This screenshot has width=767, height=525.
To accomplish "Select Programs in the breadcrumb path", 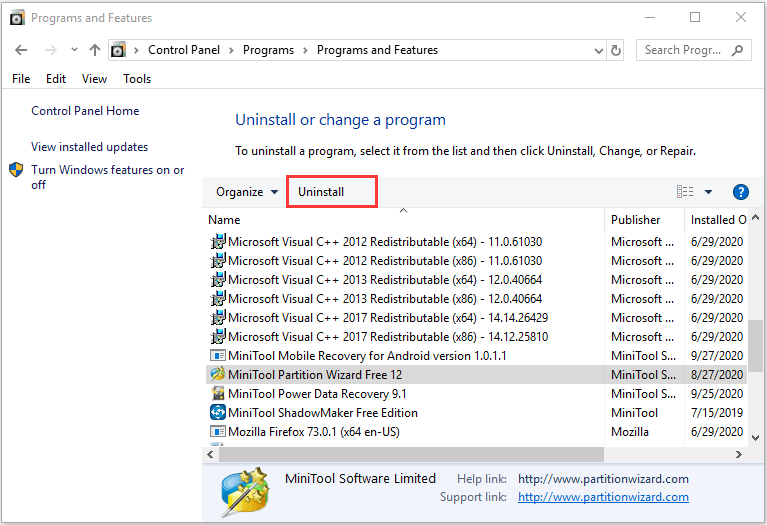I will click(x=268, y=50).
